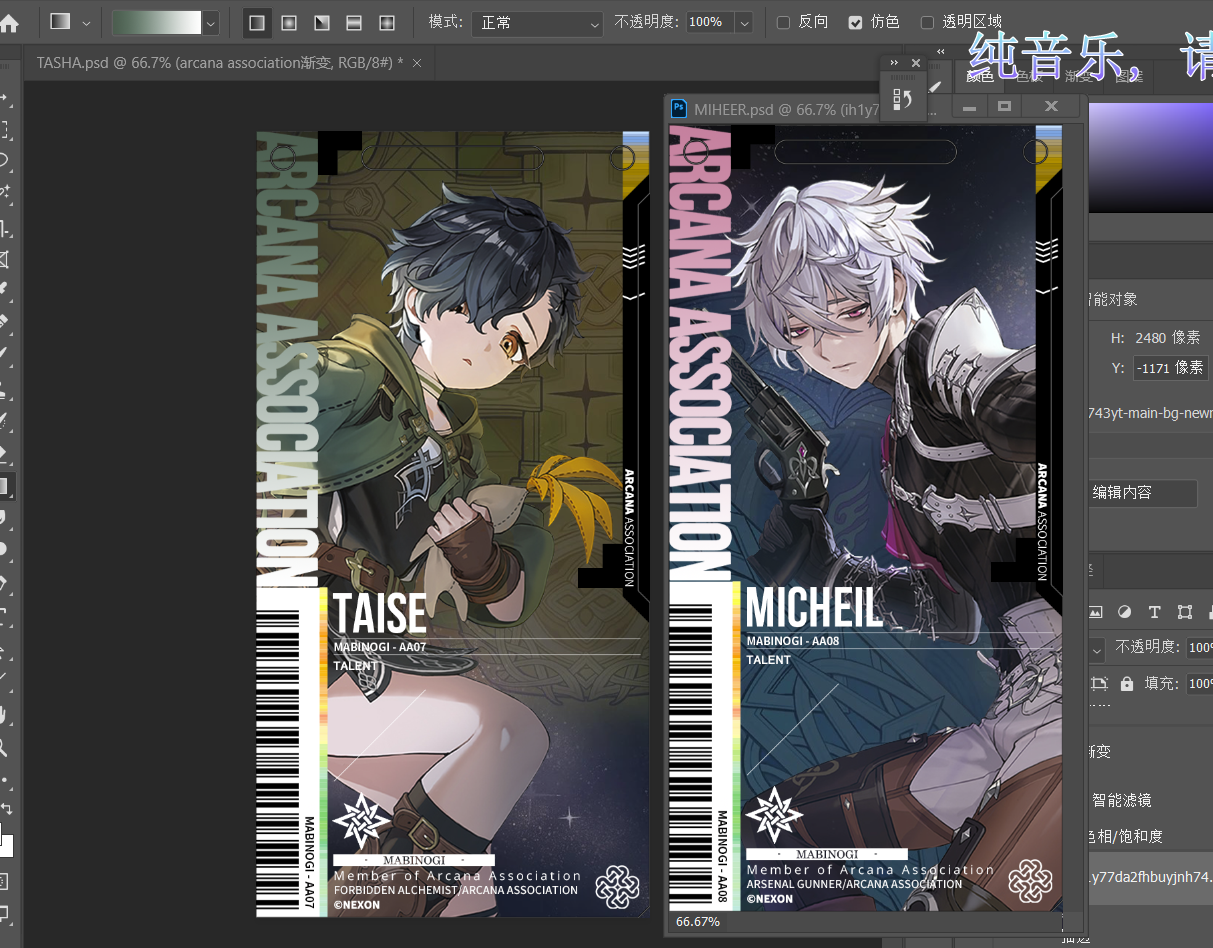Switch to the TASHA.psd document tab

(220, 63)
